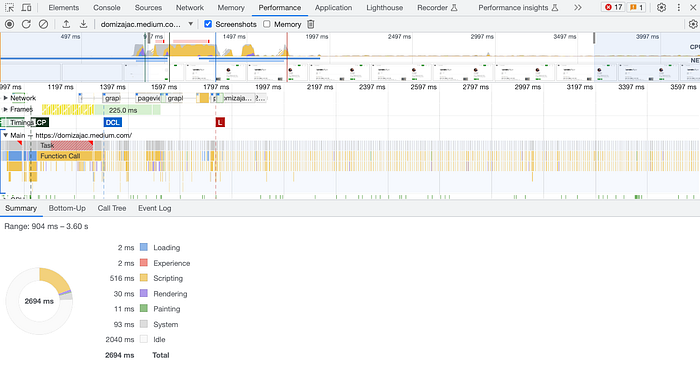Open the Application tab
Image resolution: width=700 pixels, height=369 pixels.
coord(333,8)
